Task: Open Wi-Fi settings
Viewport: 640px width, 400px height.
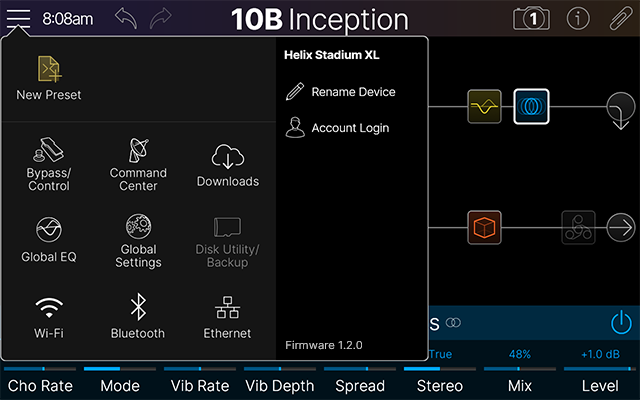Action: (49, 317)
